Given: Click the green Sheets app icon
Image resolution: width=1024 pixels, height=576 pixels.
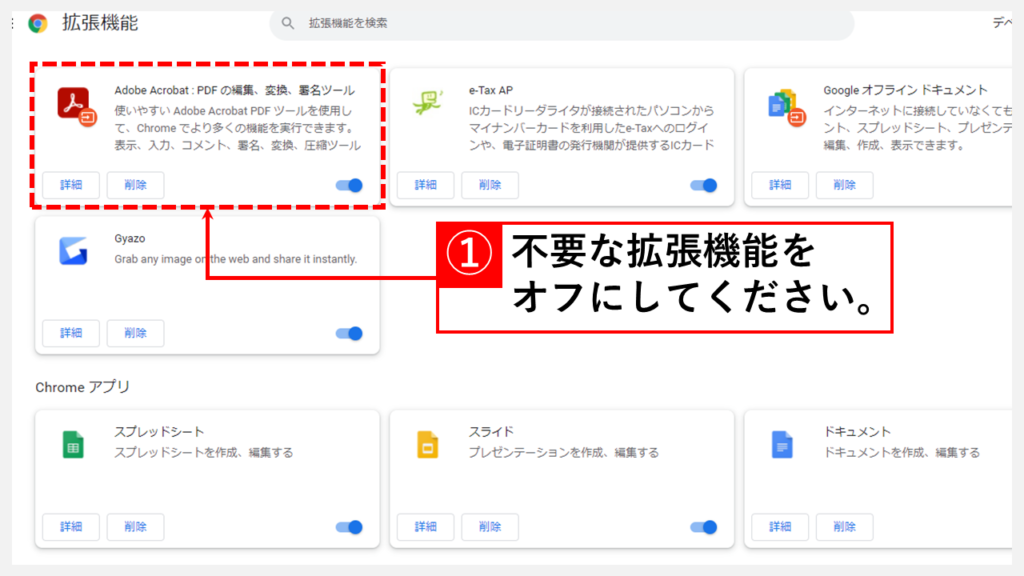Looking at the screenshot, I should 73,445.
